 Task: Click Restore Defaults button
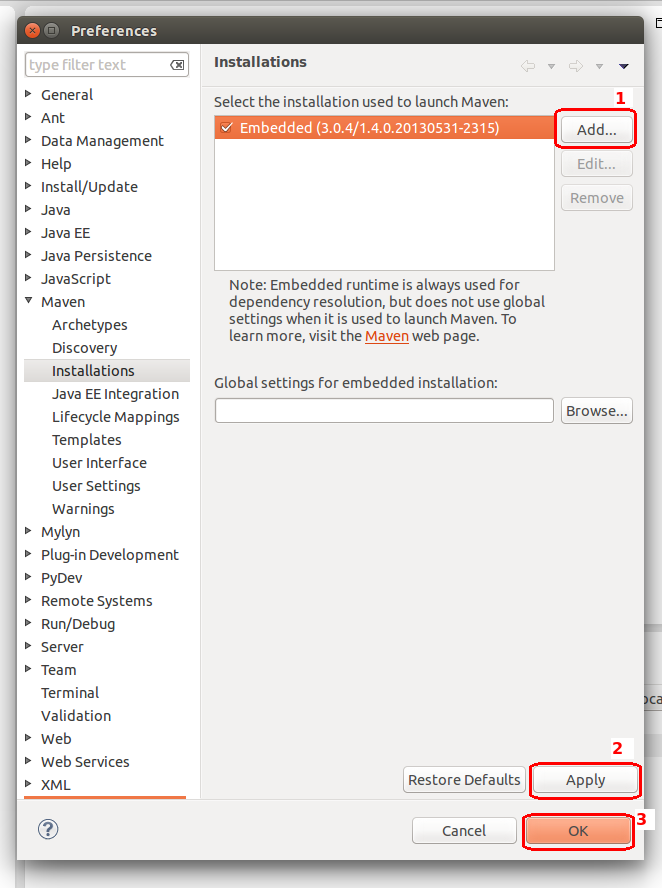(x=465, y=780)
